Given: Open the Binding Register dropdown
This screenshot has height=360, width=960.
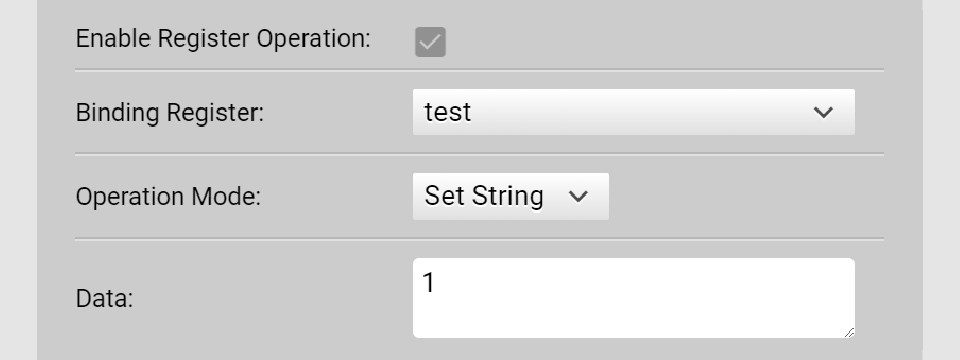Looking at the screenshot, I should (634, 112).
